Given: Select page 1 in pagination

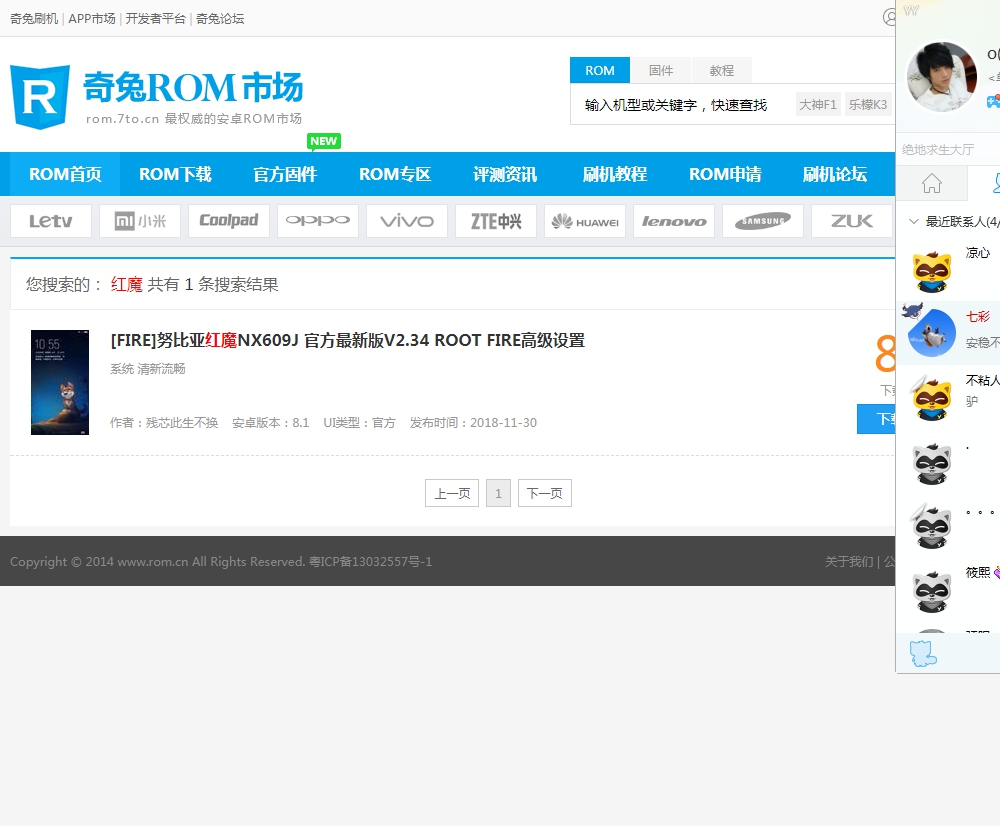Looking at the screenshot, I should 498,493.
